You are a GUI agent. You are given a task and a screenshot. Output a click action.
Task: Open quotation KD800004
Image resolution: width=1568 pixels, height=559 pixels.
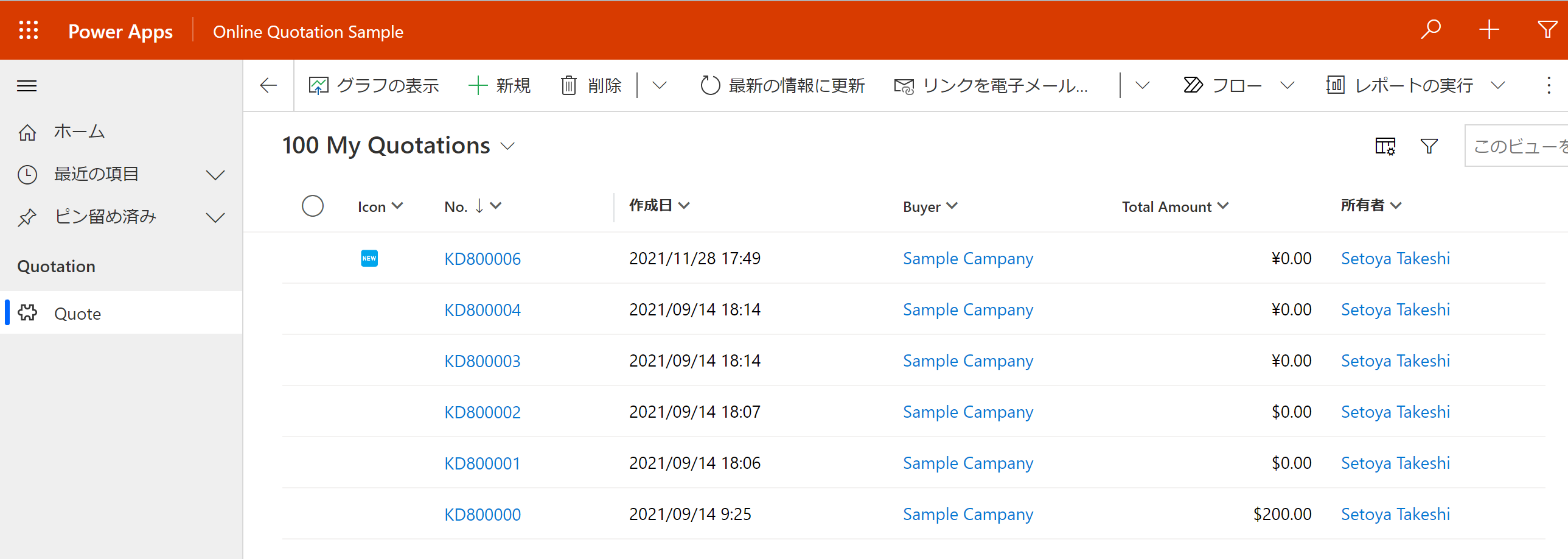click(482, 310)
